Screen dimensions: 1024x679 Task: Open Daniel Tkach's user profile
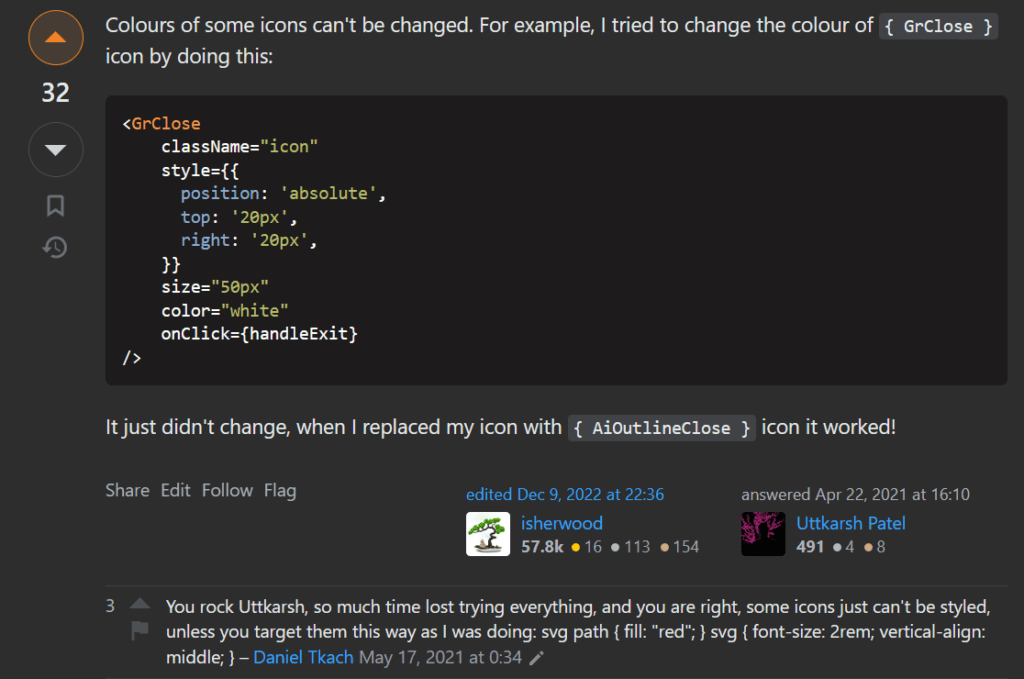tap(303, 658)
